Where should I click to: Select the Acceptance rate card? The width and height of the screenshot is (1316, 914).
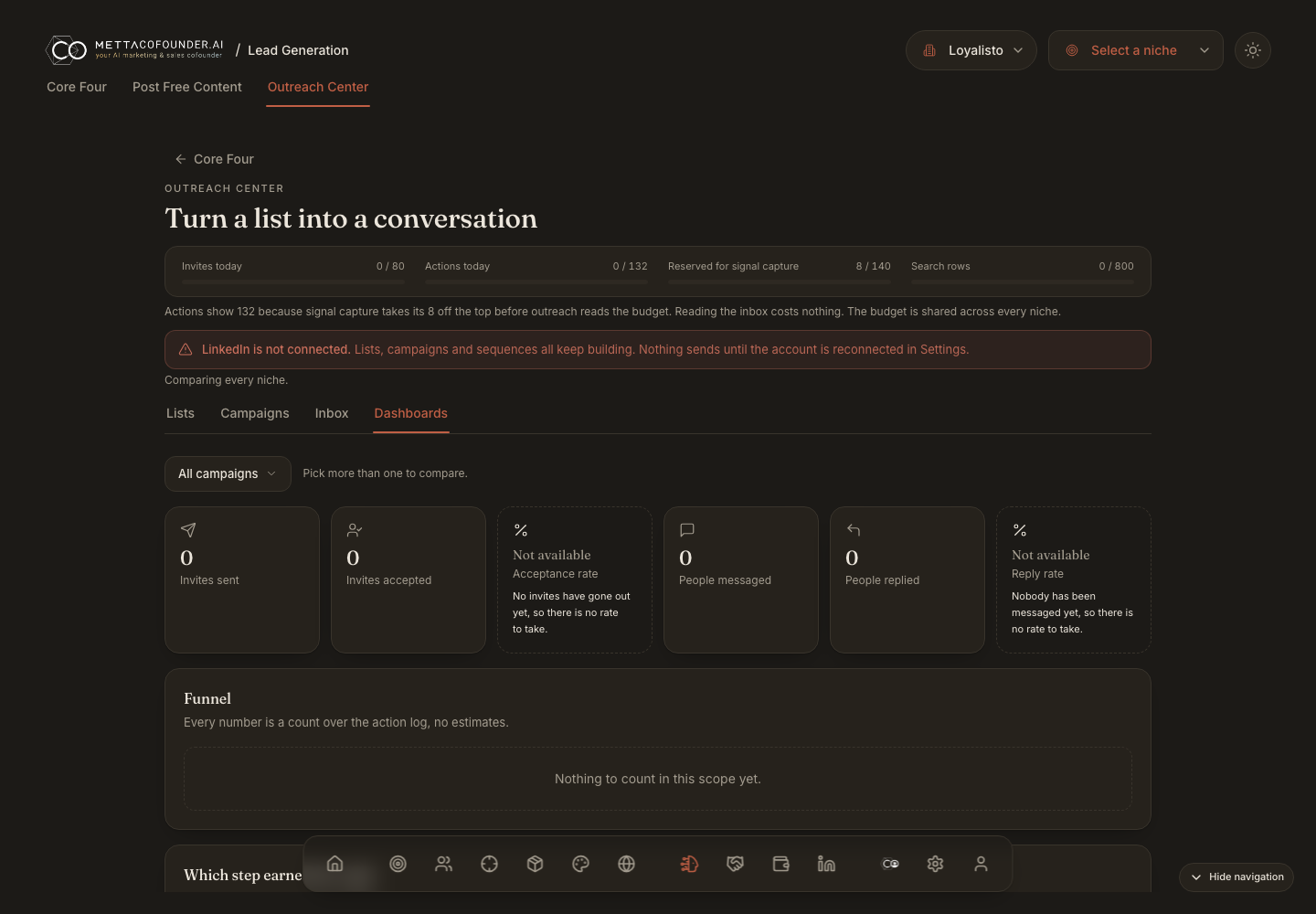pyautogui.click(x=575, y=579)
